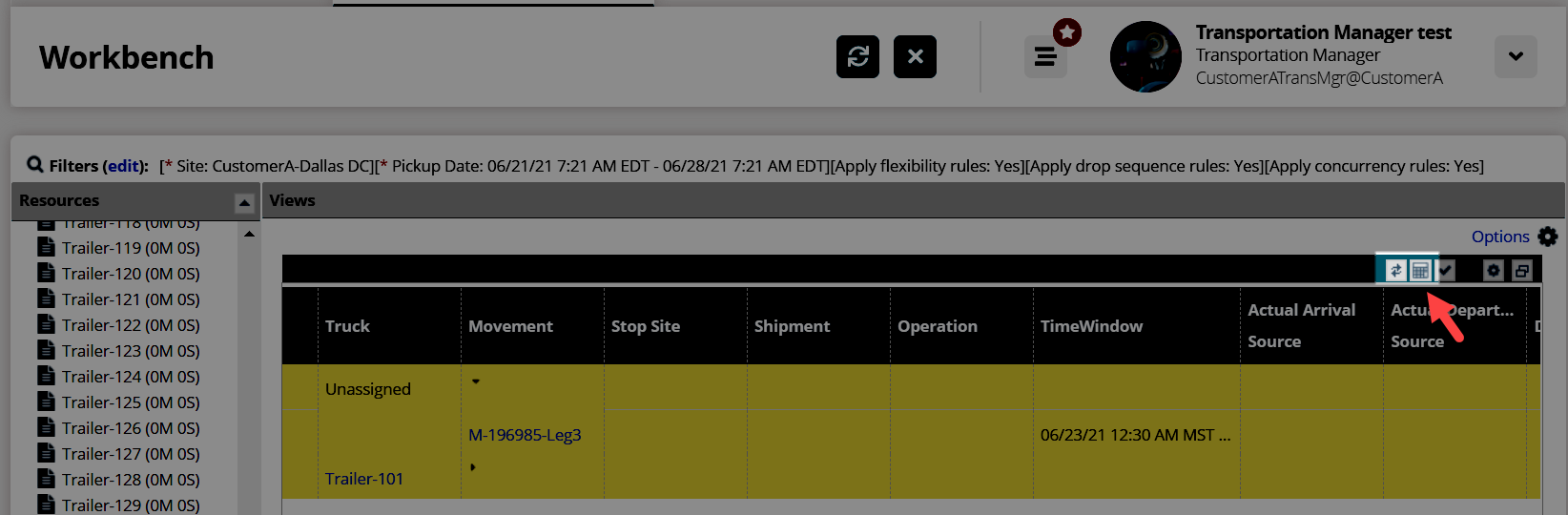
Task: Click the red star notification badge
Action: point(1067,32)
